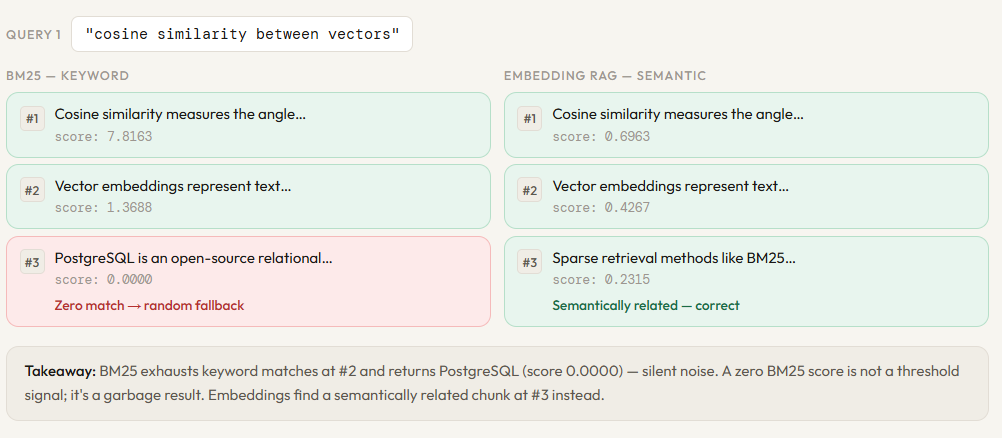
Task: Open "PostgreSQL is an open-source relational" result
Action: [x=193, y=258]
